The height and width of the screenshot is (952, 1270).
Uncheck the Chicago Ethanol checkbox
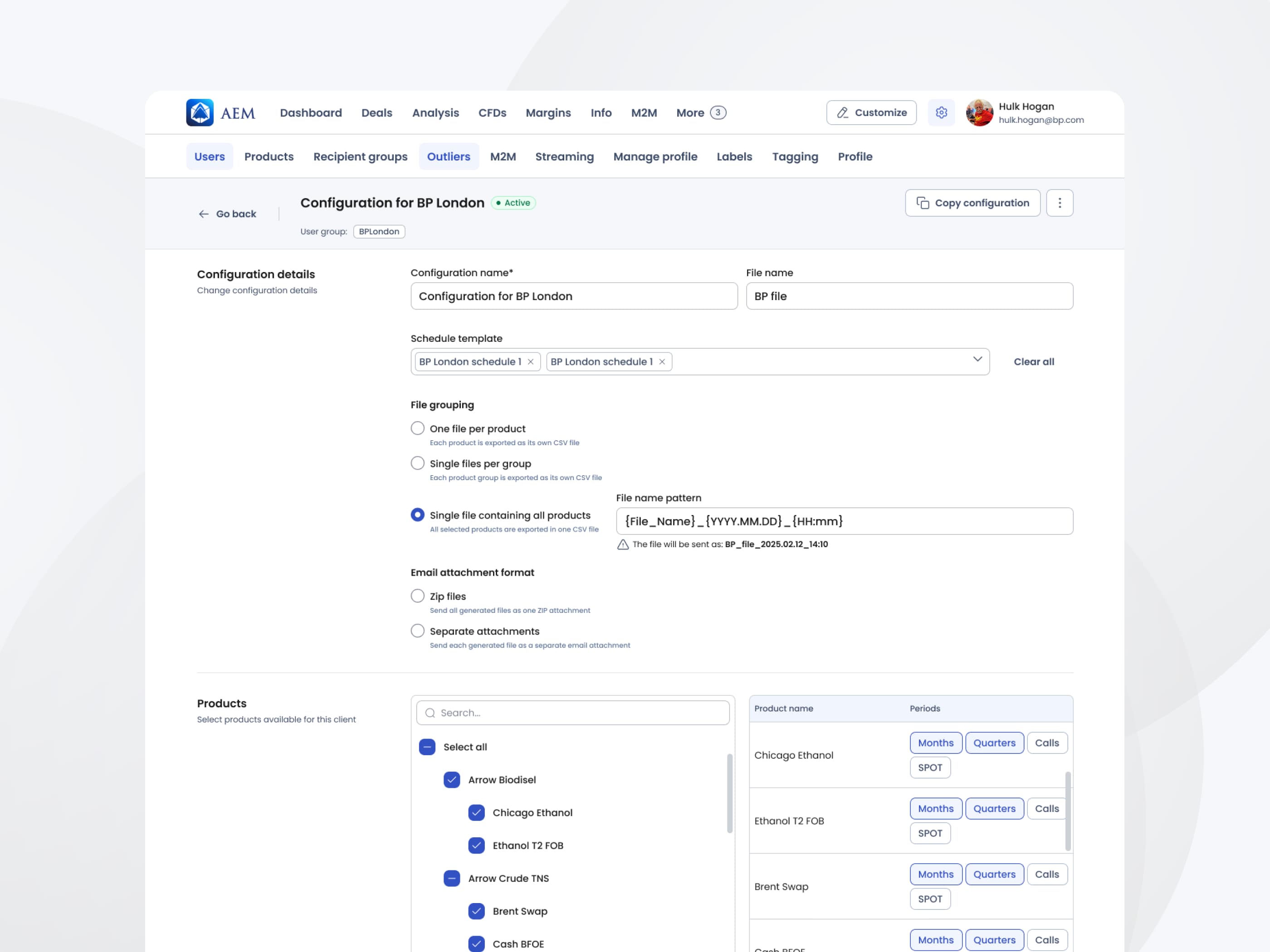(x=477, y=812)
